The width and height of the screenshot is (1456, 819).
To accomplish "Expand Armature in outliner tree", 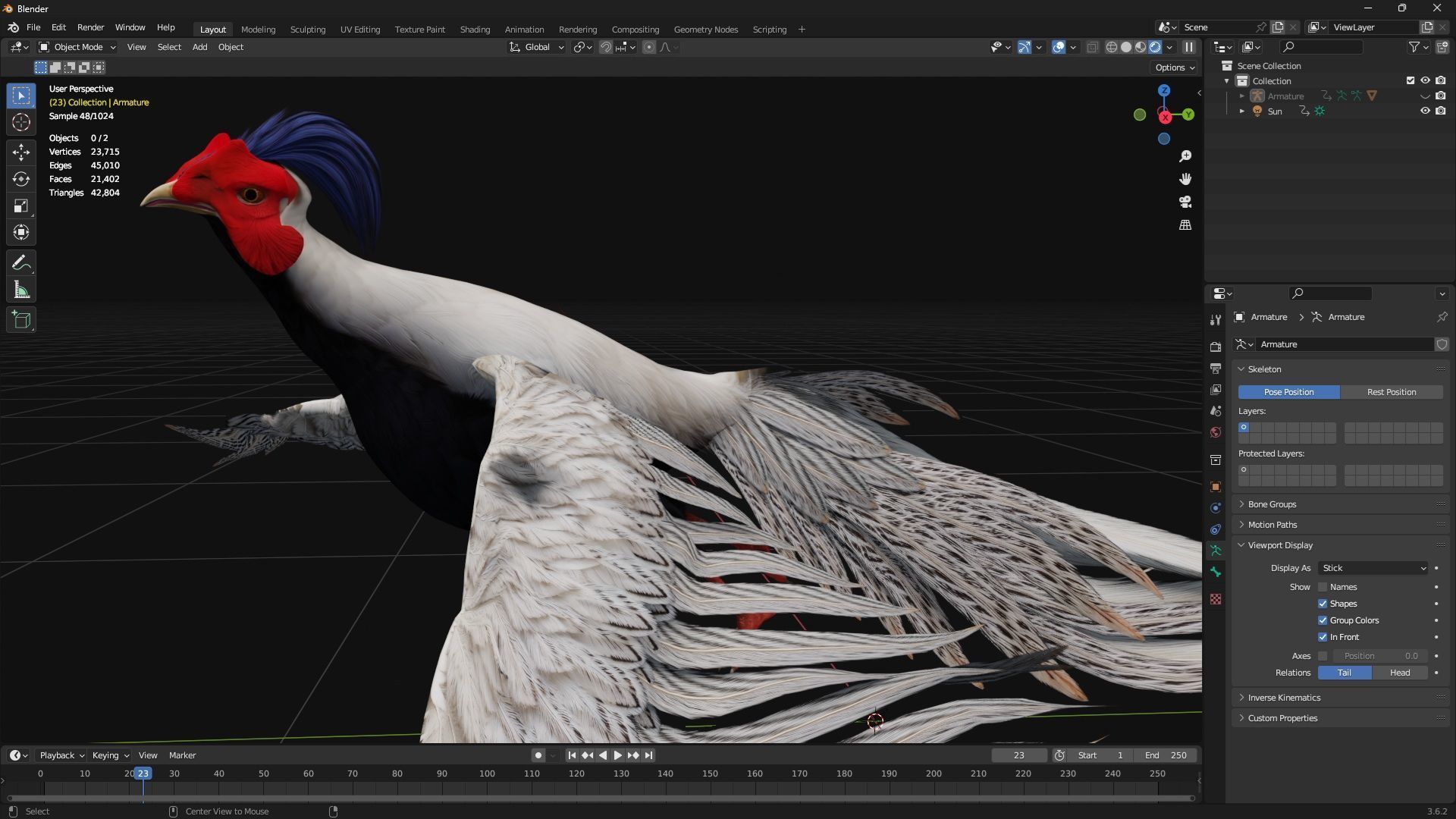I will [1241, 96].
